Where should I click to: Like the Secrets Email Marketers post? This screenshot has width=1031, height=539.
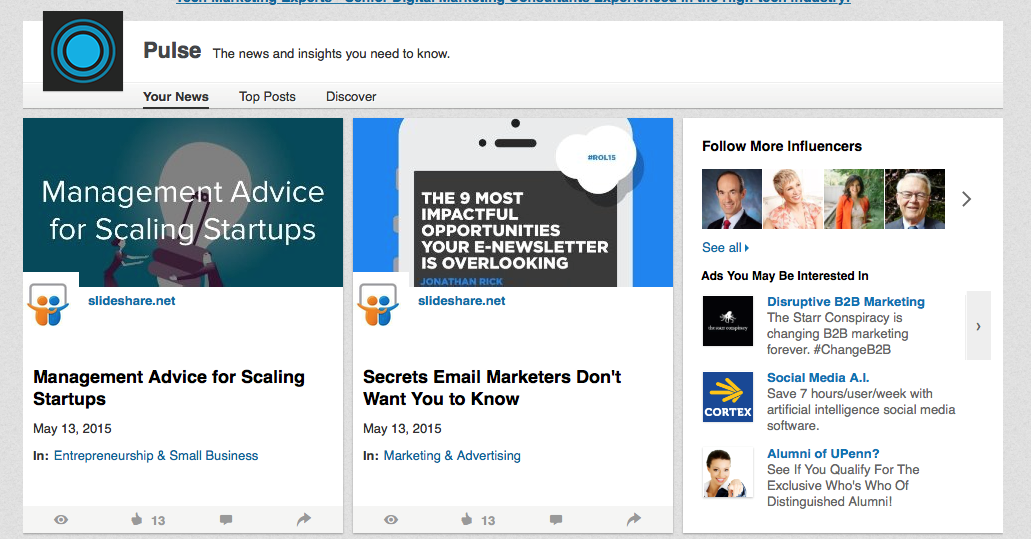[467, 520]
